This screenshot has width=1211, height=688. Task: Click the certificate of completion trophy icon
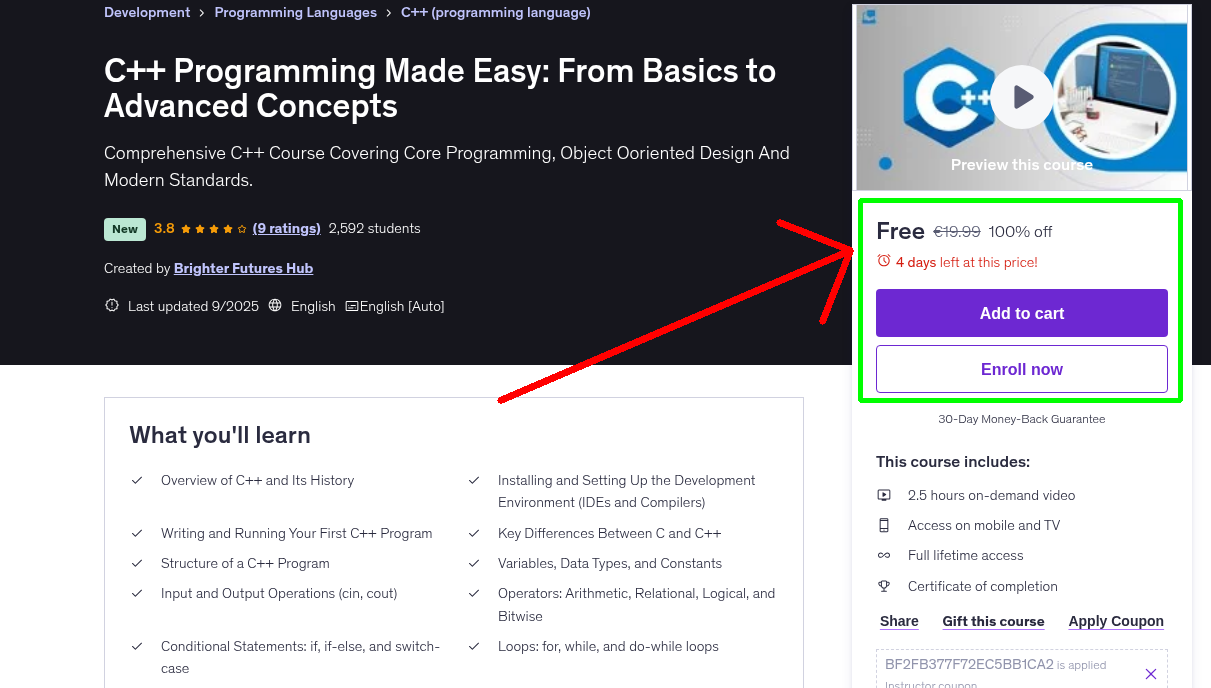tap(884, 585)
